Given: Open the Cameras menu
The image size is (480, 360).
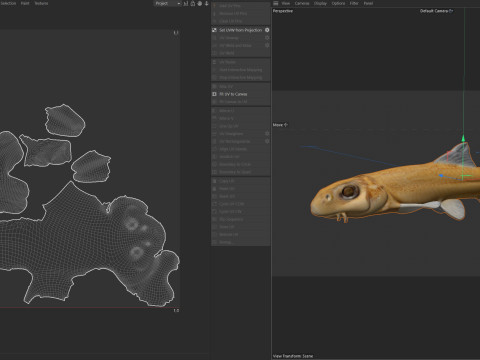Looking at the screenshot, I should [x=302, y=3].
